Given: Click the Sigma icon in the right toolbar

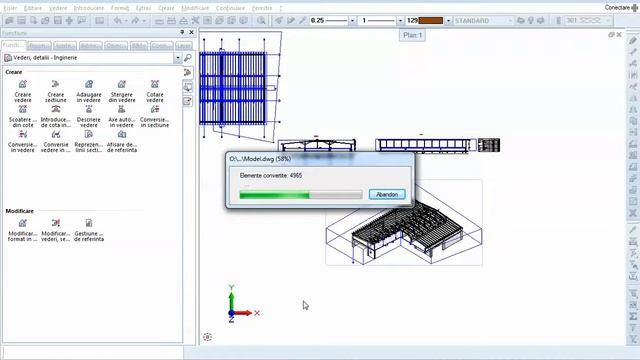Looking at the screenshot, I should (x=633, y=316).
